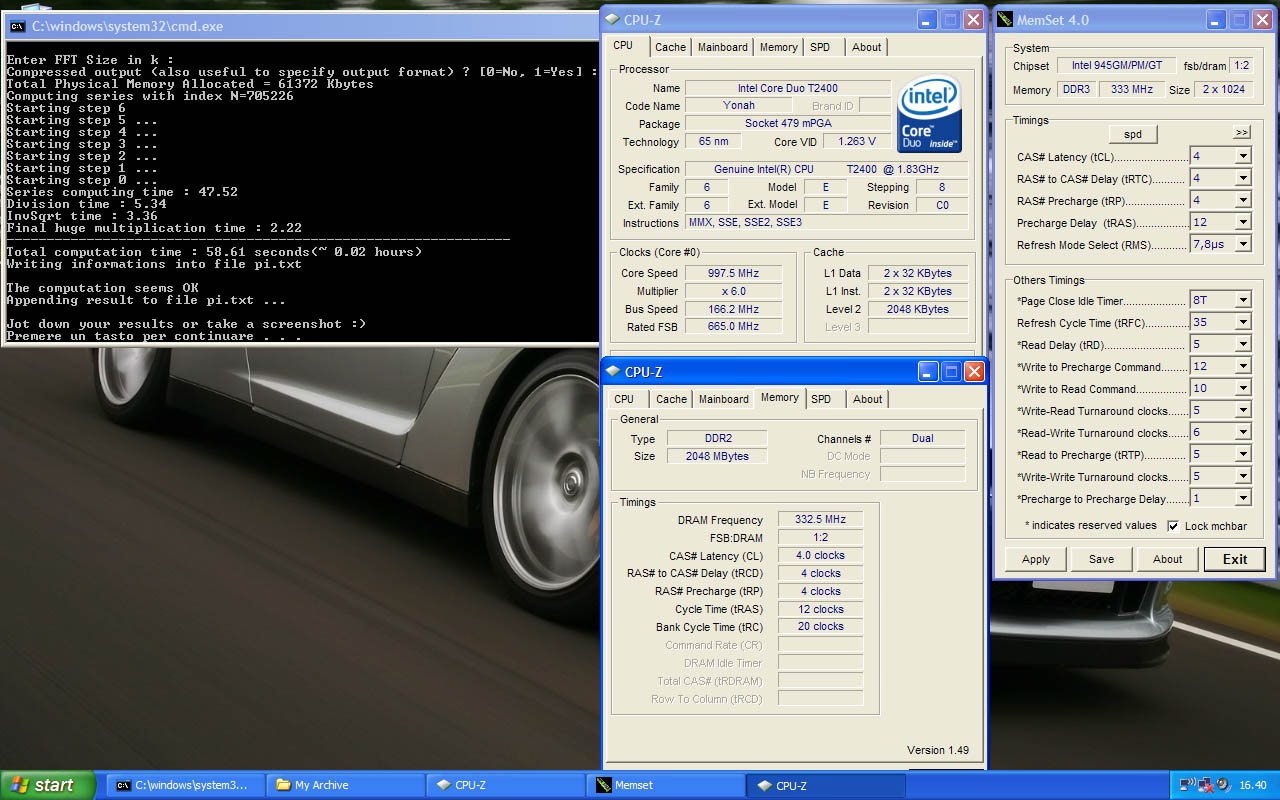
Task: Expand the CAS# Latency (tCL) dropdown
Action: [1243, 156]
